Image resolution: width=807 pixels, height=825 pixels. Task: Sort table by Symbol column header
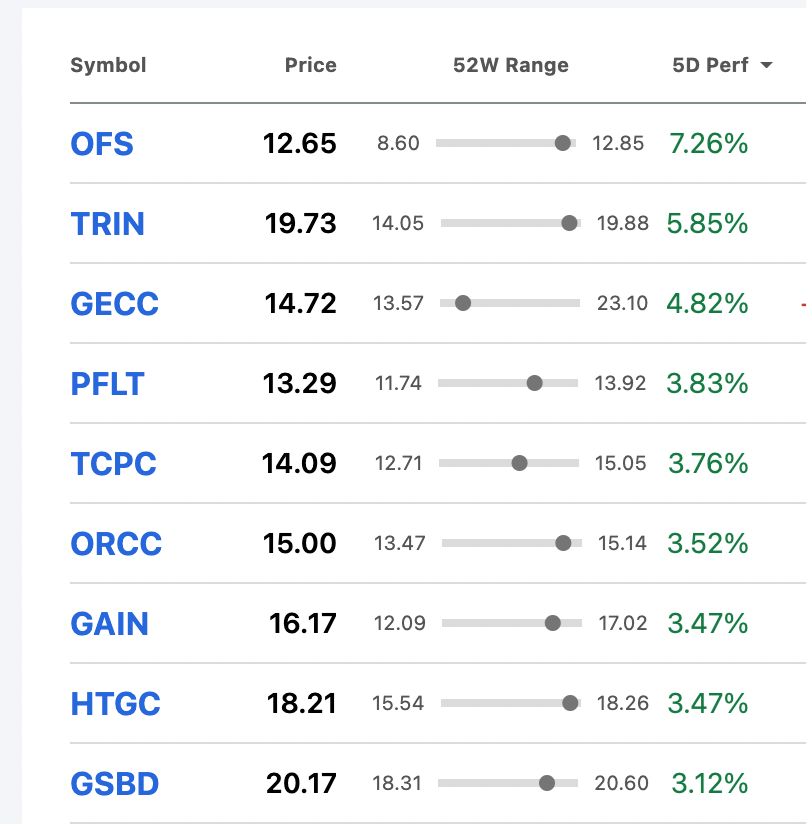click(108, 66)
